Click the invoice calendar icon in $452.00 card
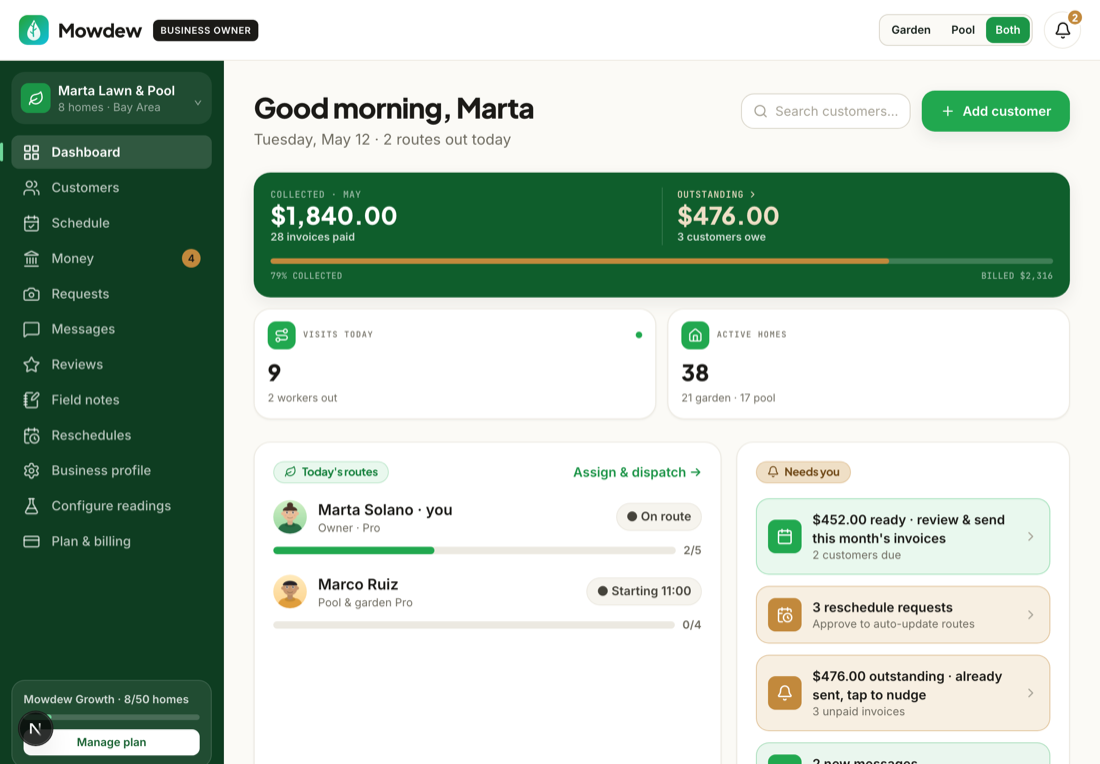Viewport: 1100px width, 764px height. point(784,537)
